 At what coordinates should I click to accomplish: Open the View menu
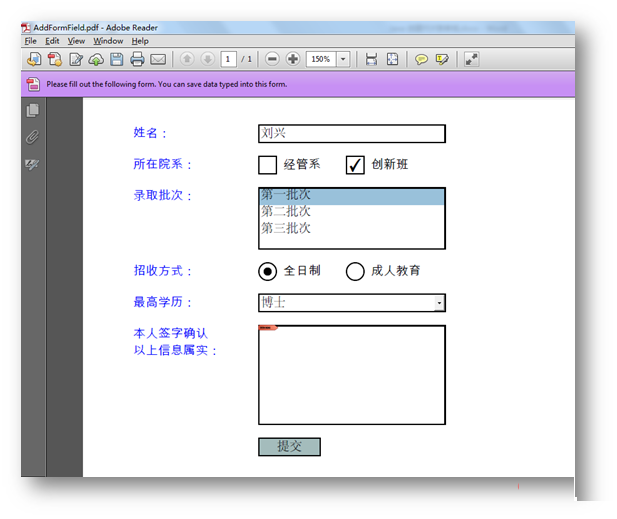click(x=76, y=41)
